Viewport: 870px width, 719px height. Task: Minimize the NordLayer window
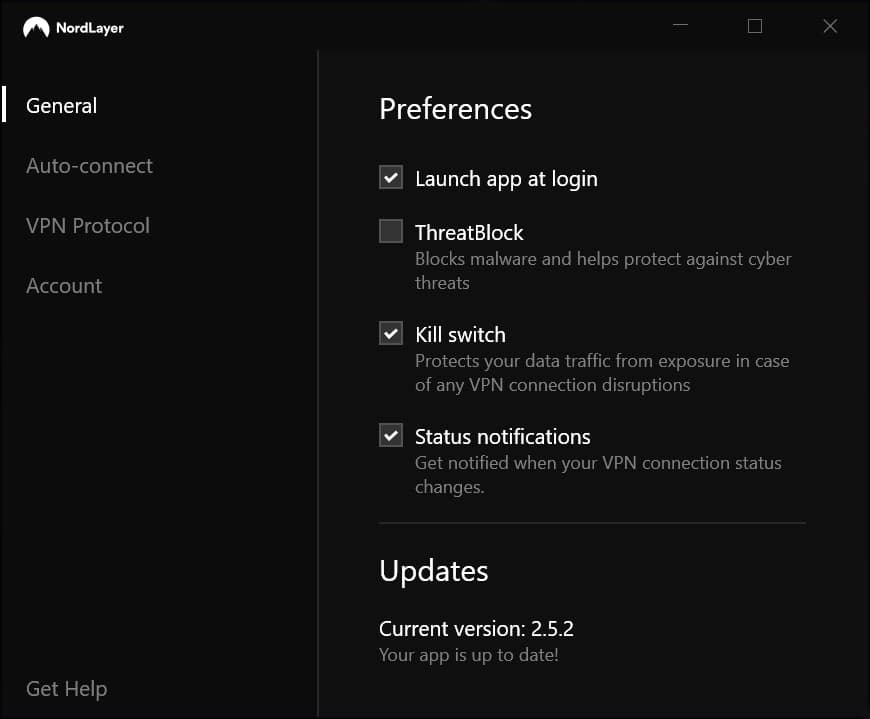coord(680,26)
